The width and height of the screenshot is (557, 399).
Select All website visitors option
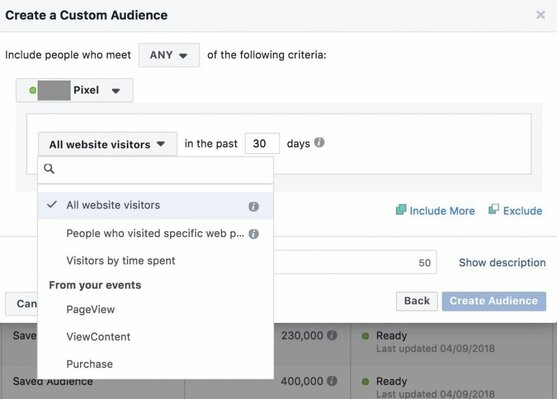[x=156, y=205]
